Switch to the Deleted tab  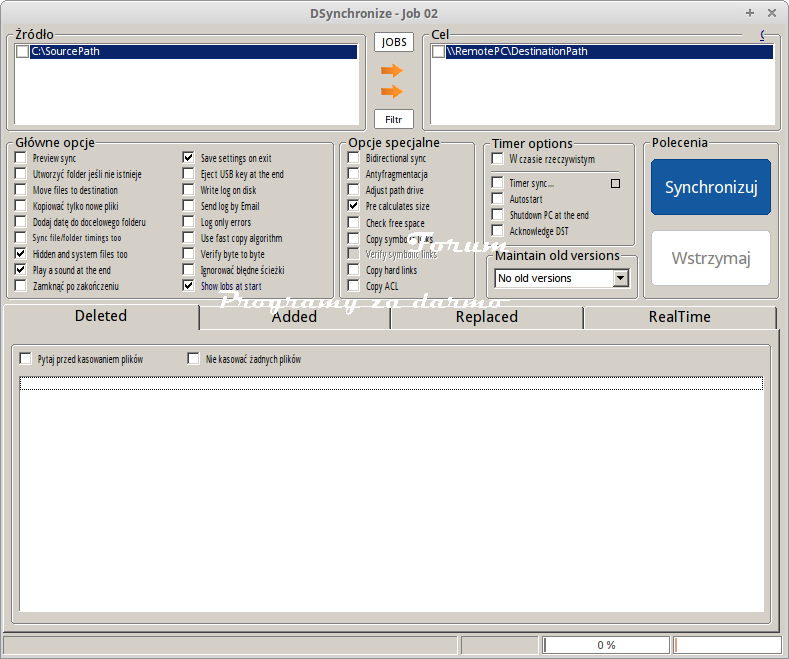tap(101, 316)
